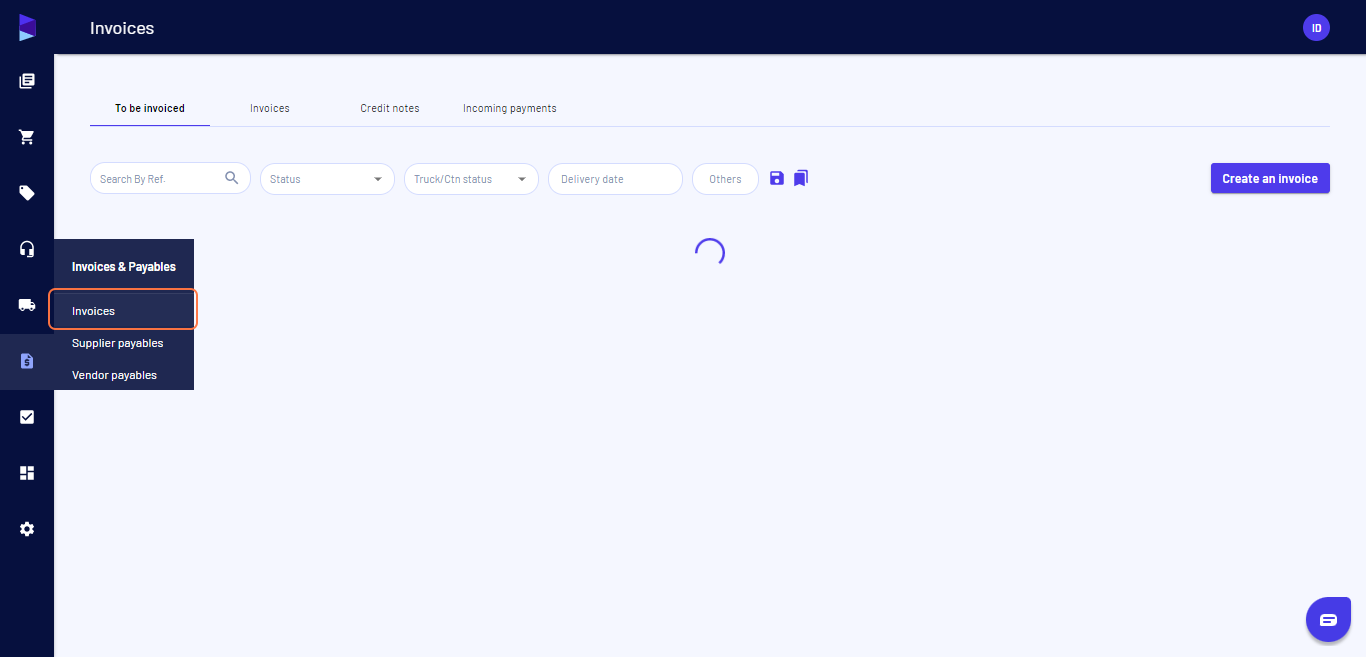The height and width of the screenshot is (657, 1366).
Task: Open the dashboard grid sidebar icon
Action: tap(27, 473)
